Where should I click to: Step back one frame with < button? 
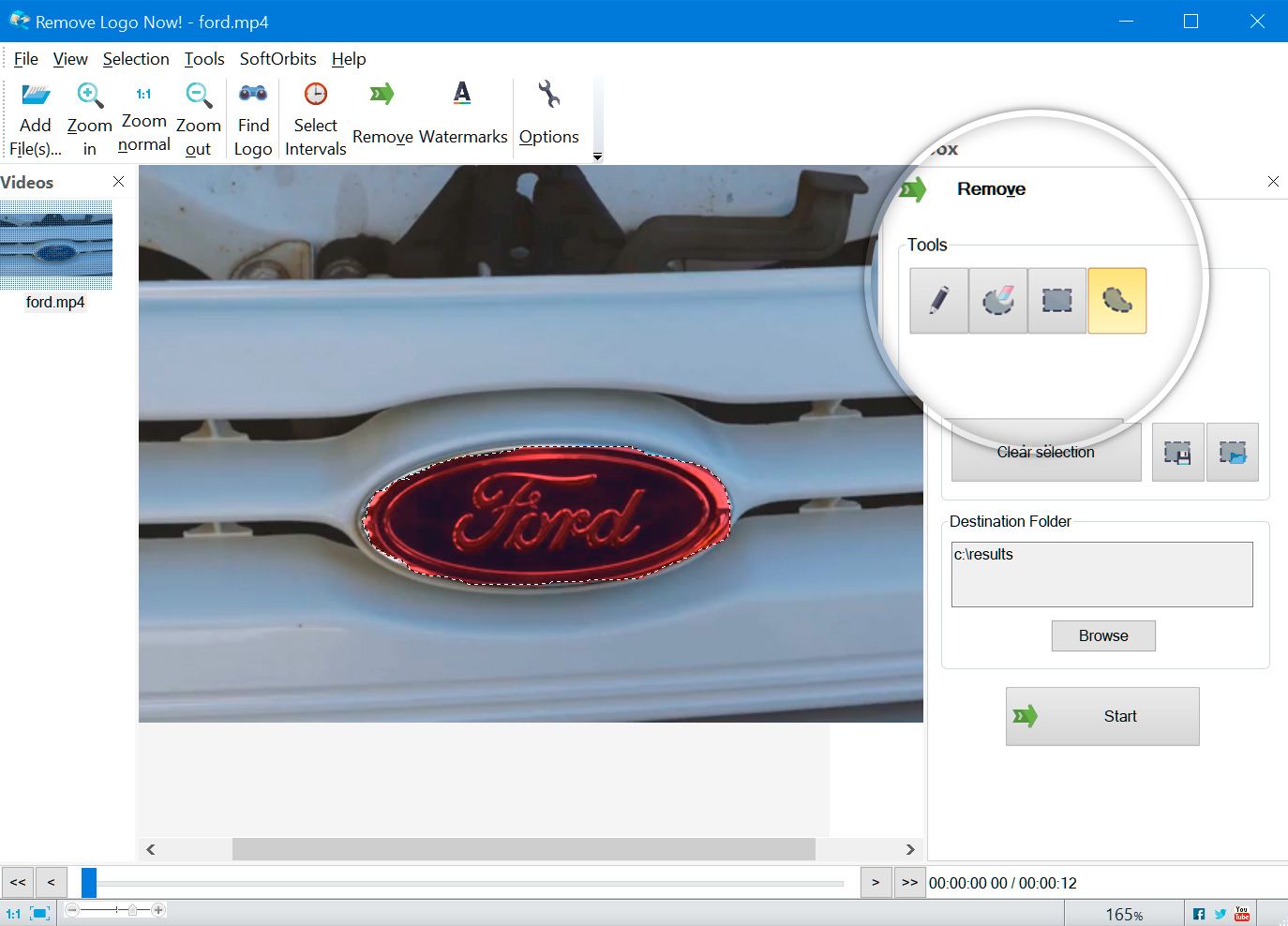point(52,882)
